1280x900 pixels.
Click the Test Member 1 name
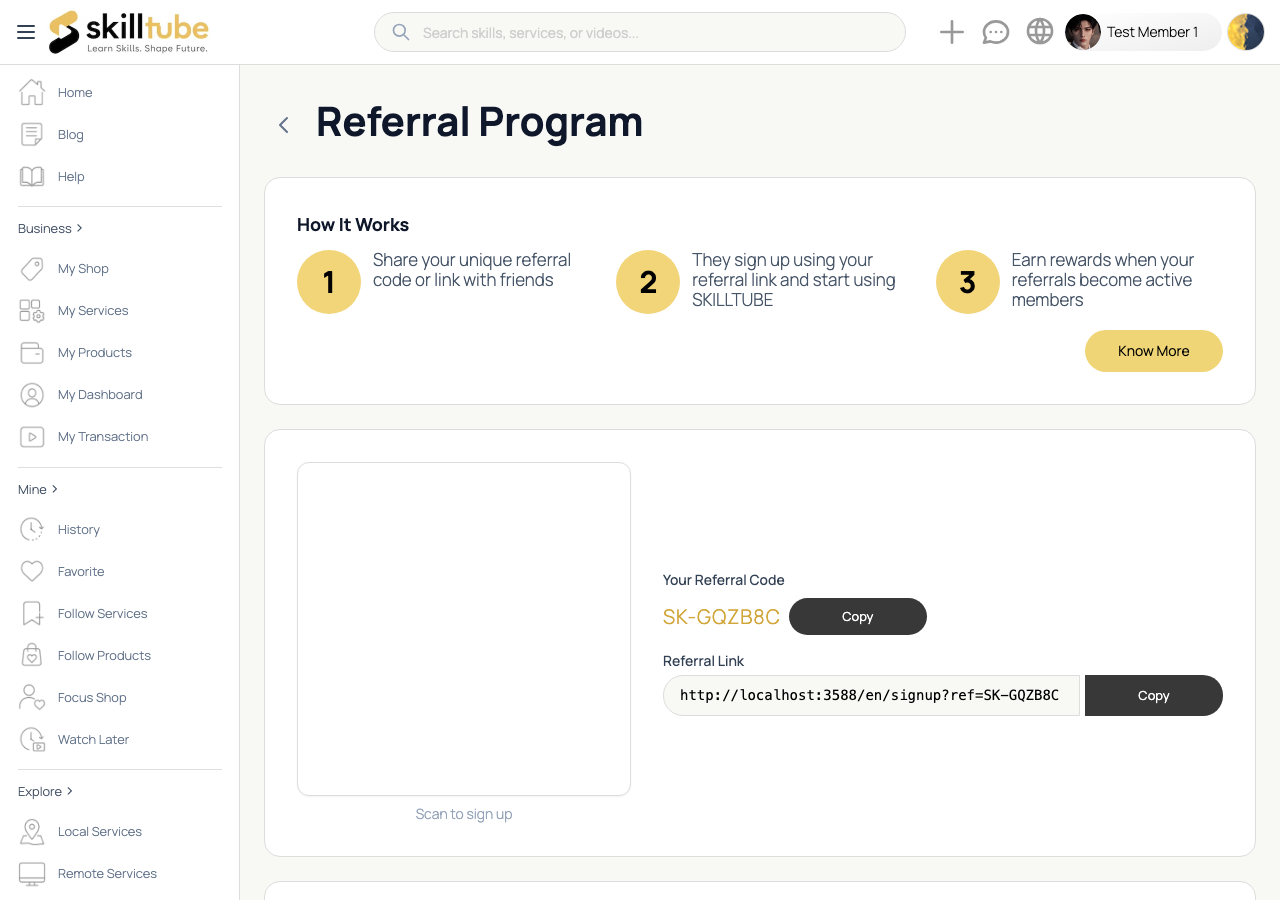[1152, 32]
